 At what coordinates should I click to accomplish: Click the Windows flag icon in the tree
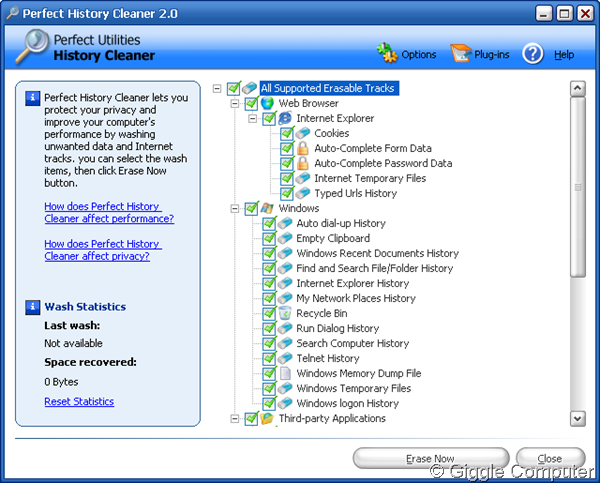[x=267, y=208]
